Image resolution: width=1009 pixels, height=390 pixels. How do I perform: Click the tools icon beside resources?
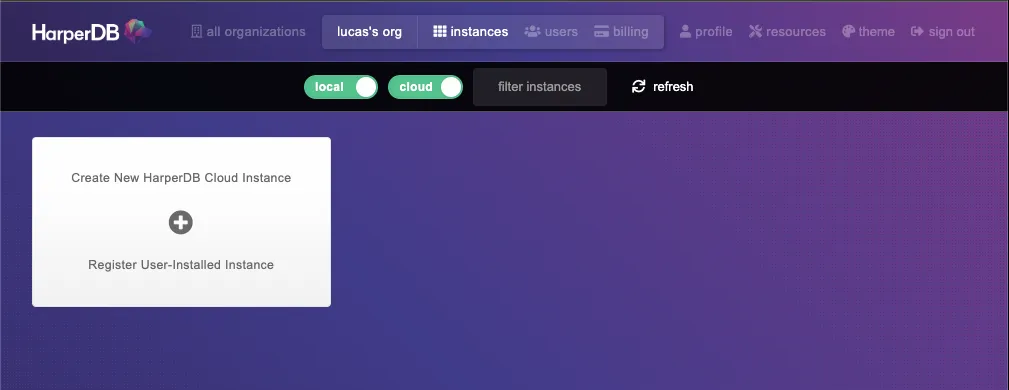(x=755, y=32)
